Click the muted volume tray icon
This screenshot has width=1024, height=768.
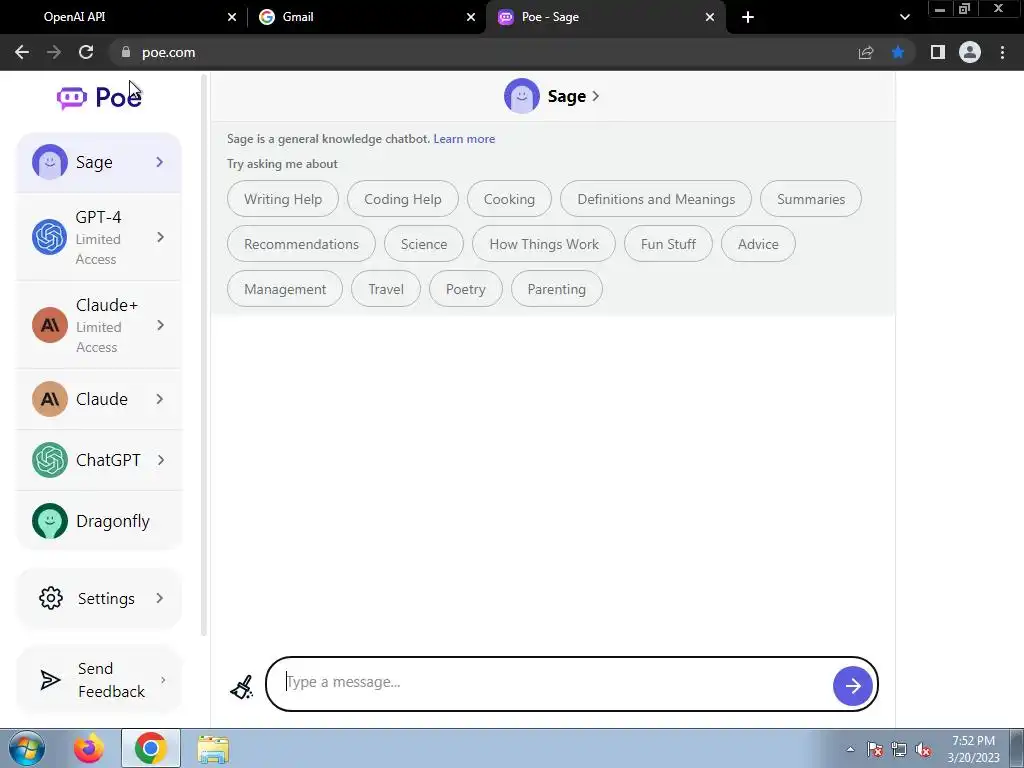pos(923,750)
